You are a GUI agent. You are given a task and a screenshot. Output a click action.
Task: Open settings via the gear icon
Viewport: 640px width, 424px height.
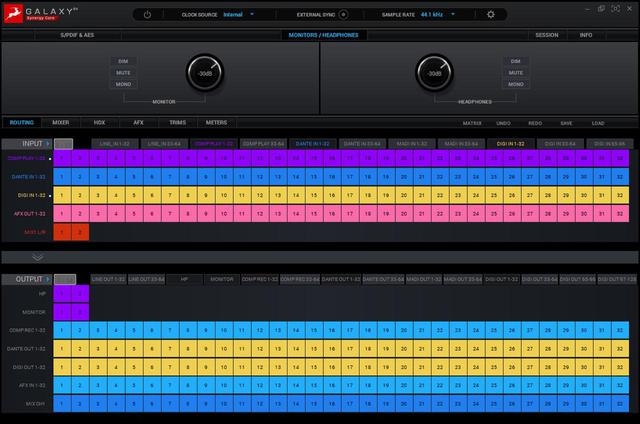pyautogui.click(x=491, y=15)
